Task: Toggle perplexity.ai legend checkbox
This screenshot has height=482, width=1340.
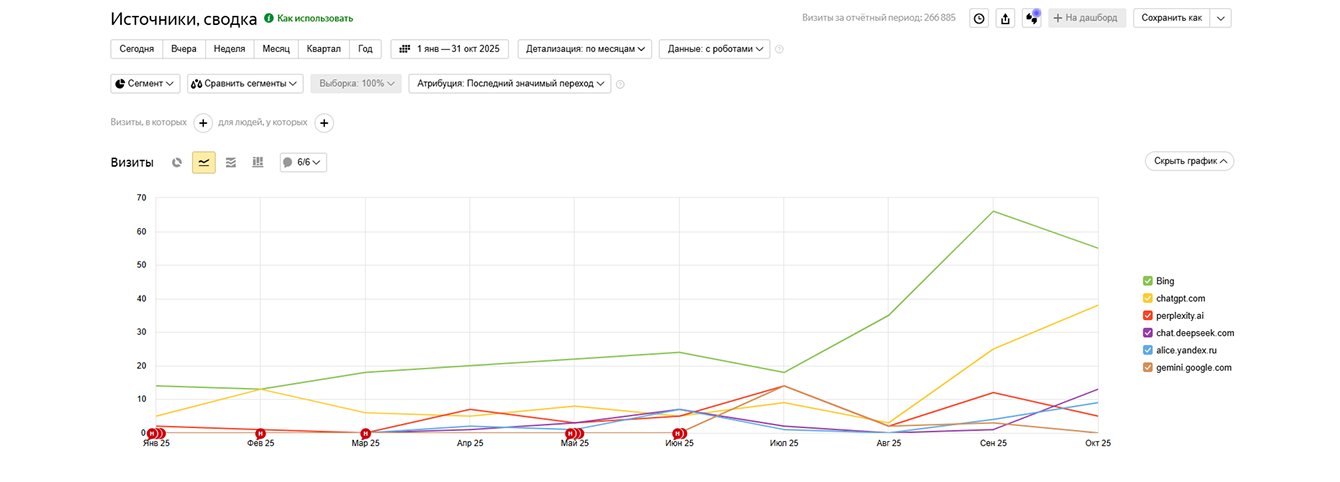Action: pos(1148,315)
